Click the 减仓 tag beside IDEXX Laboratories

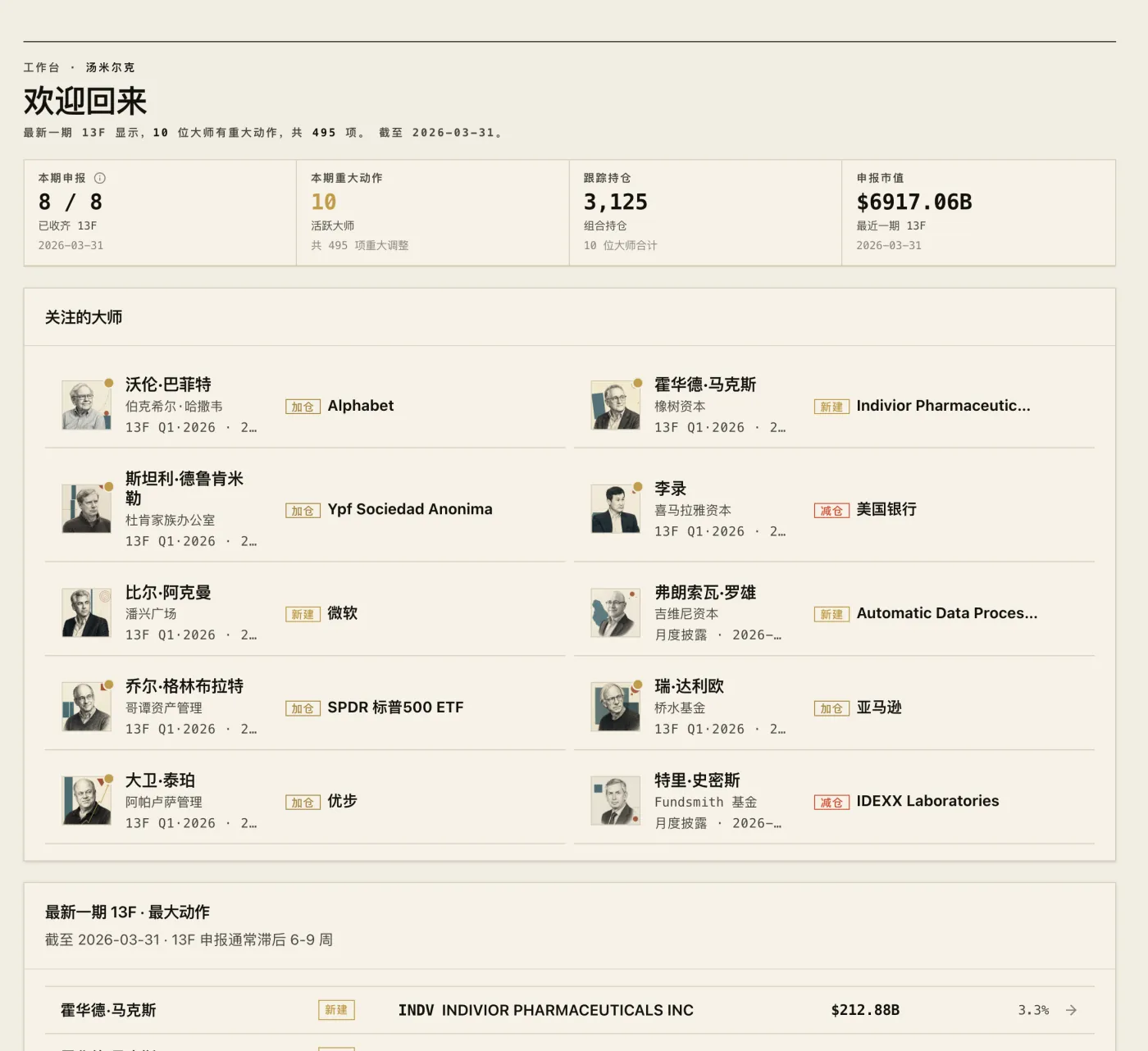click(831, 803)
